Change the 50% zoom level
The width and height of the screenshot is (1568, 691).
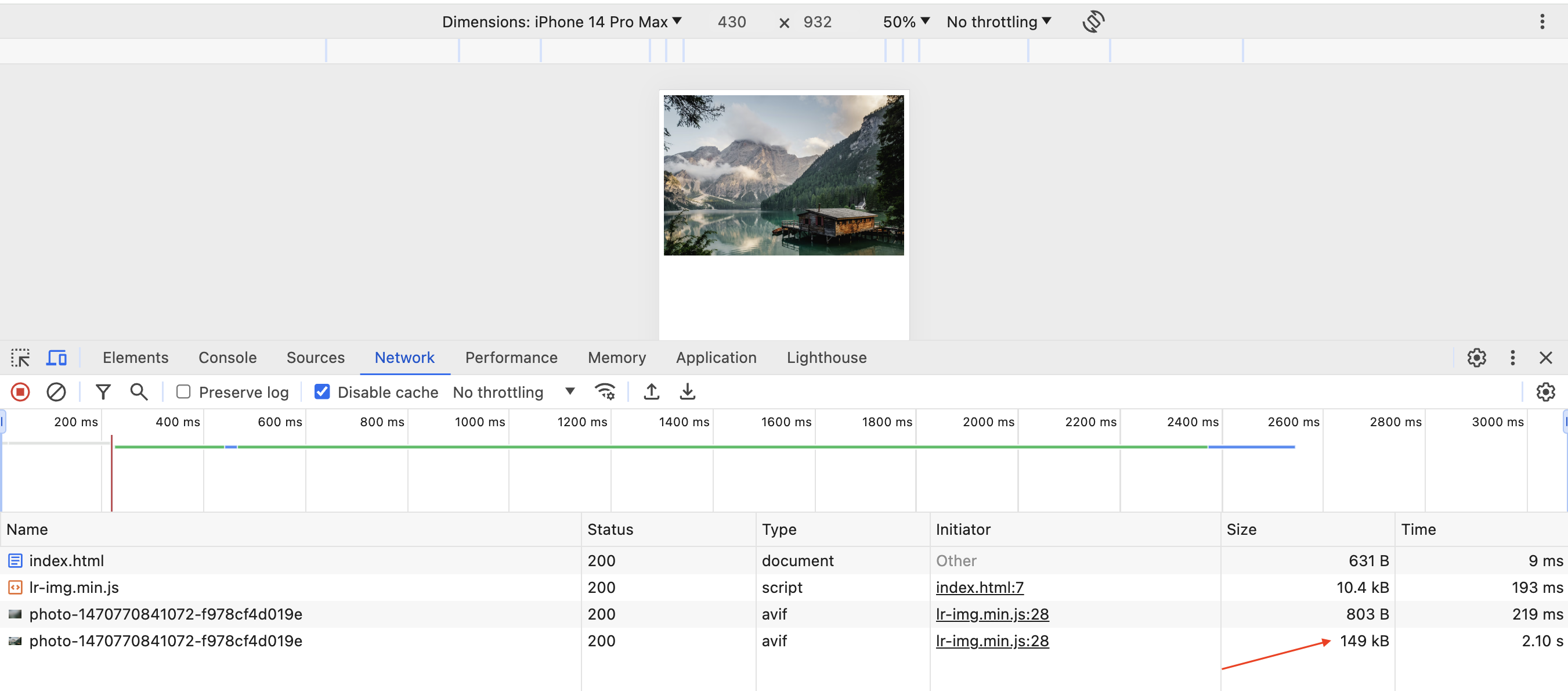tap(905, 21)
